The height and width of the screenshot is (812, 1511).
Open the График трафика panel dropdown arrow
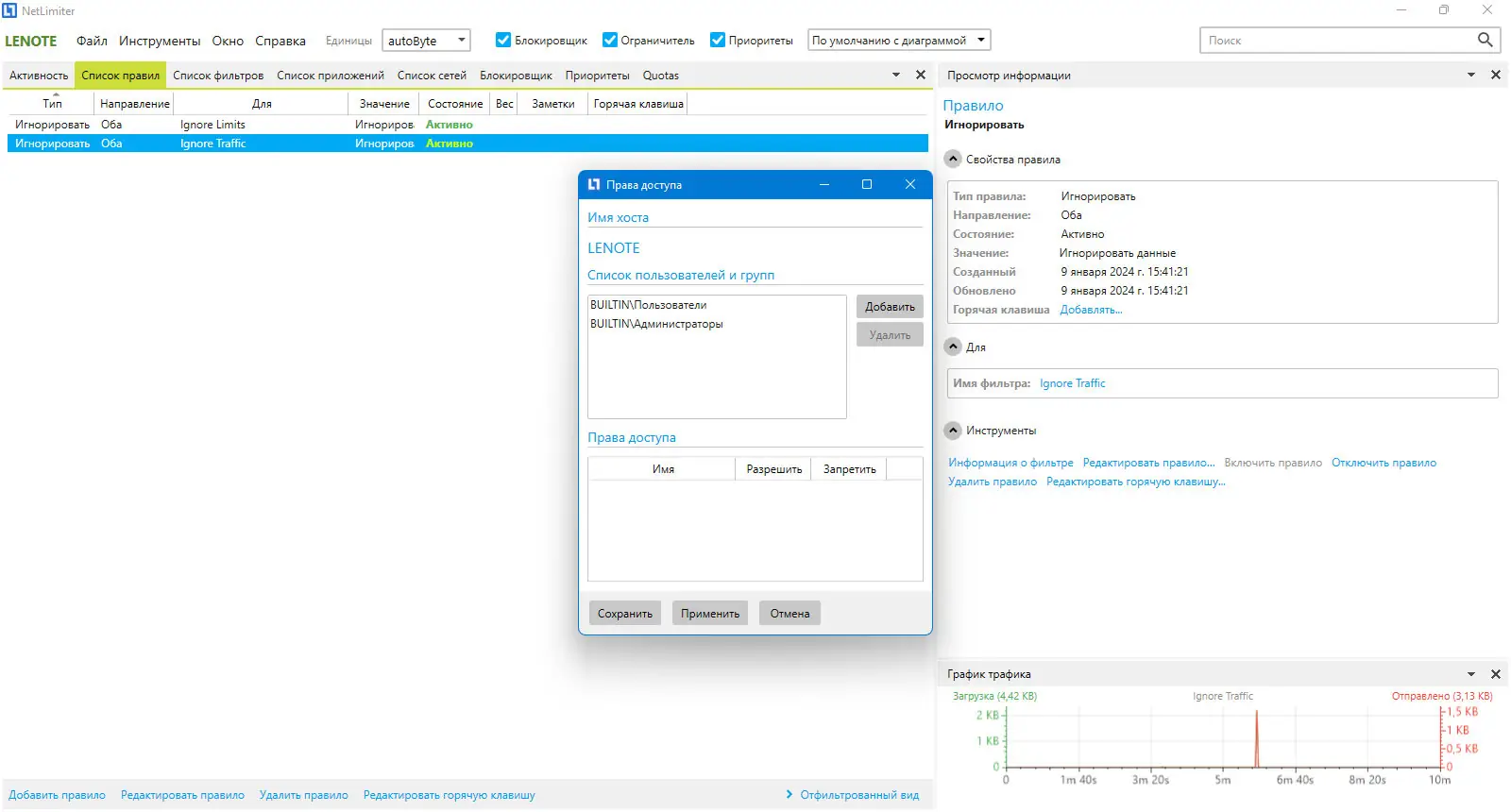[1471, 674]
